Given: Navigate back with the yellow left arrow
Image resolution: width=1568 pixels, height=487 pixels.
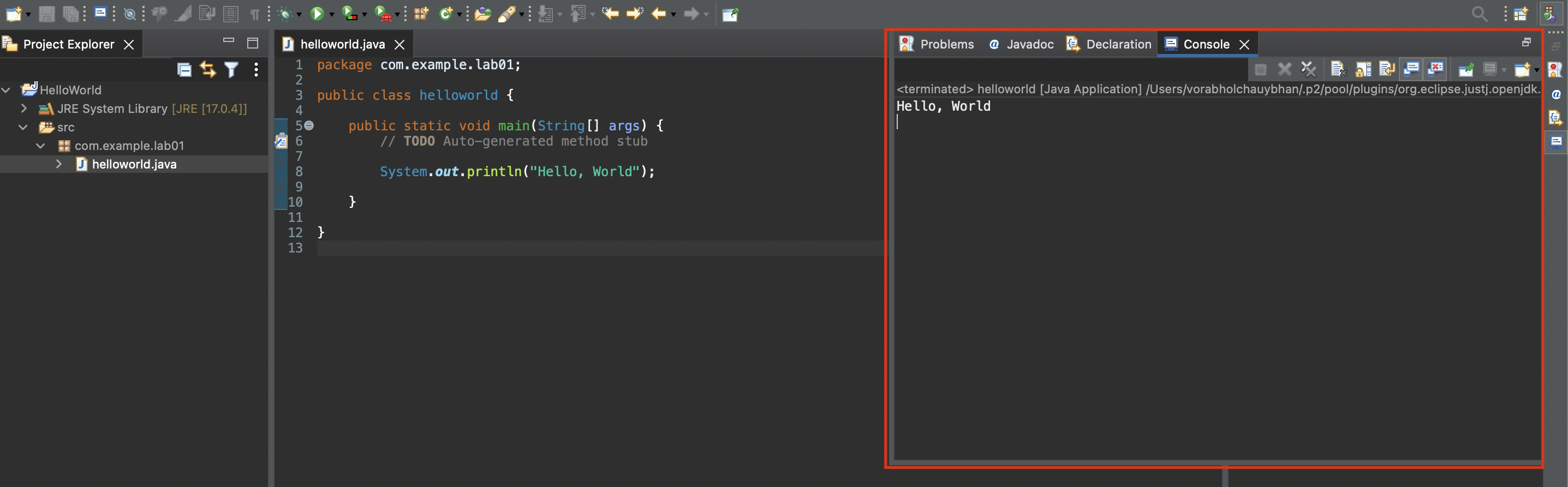Looking at the screenshot, I should [659, 14].
